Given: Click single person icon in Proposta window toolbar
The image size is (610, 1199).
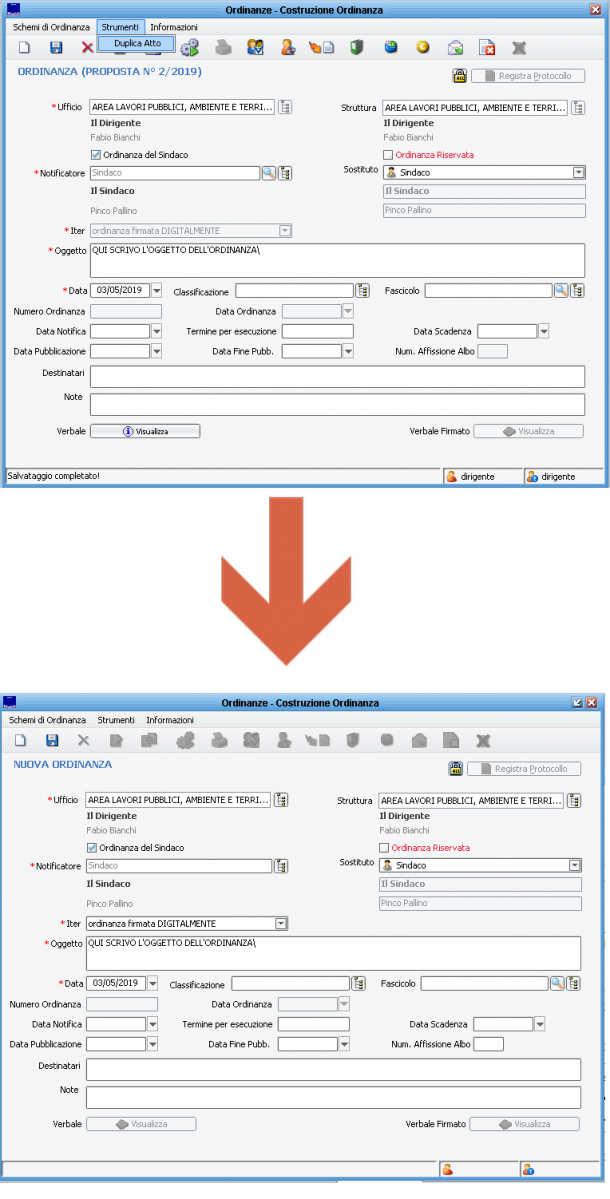Looking at the screenshot, I should [287, 47].
